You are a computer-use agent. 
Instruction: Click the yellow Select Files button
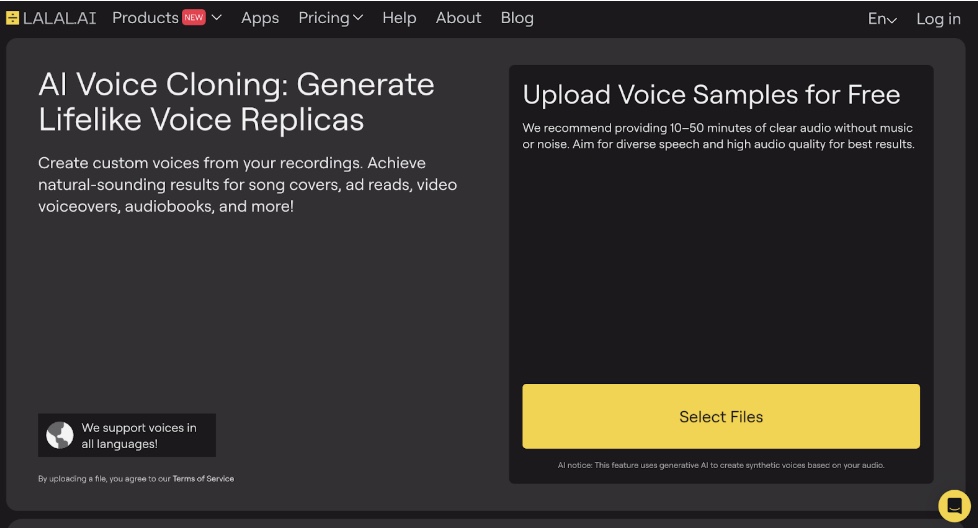tap(721, 416)
